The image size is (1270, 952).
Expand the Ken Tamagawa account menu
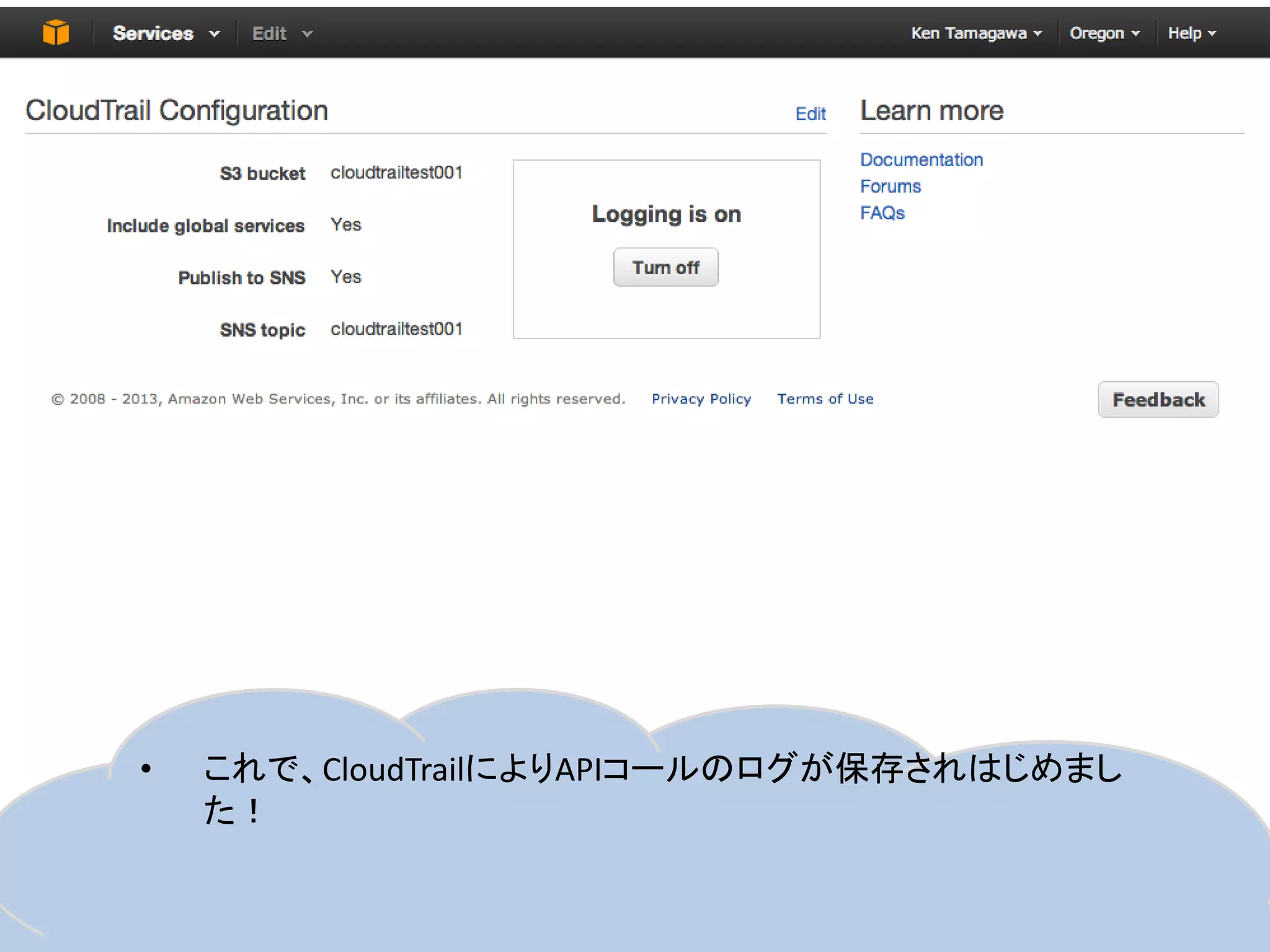(x=976, y=33)
